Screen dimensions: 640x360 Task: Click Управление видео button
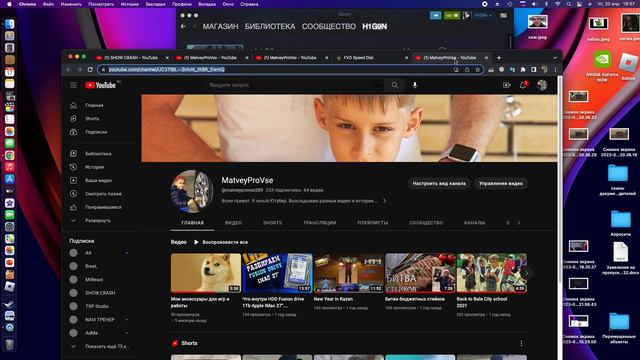[500, 184]
